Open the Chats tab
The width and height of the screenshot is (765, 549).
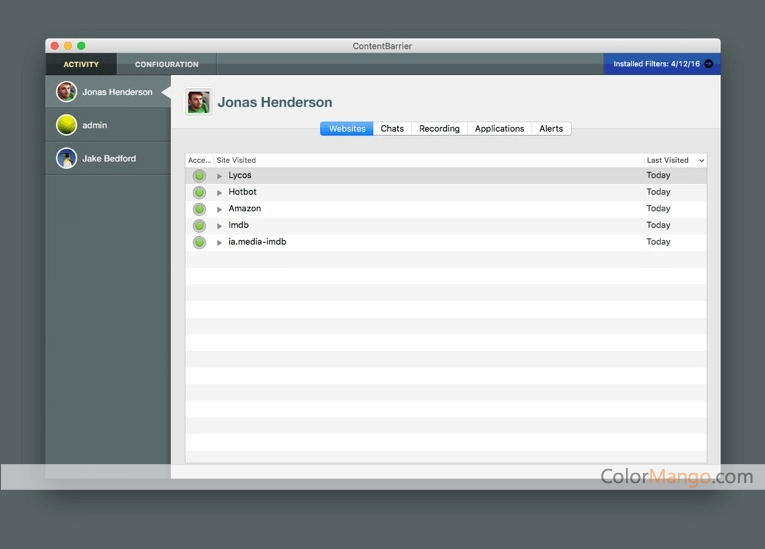[x=392, y=129]
